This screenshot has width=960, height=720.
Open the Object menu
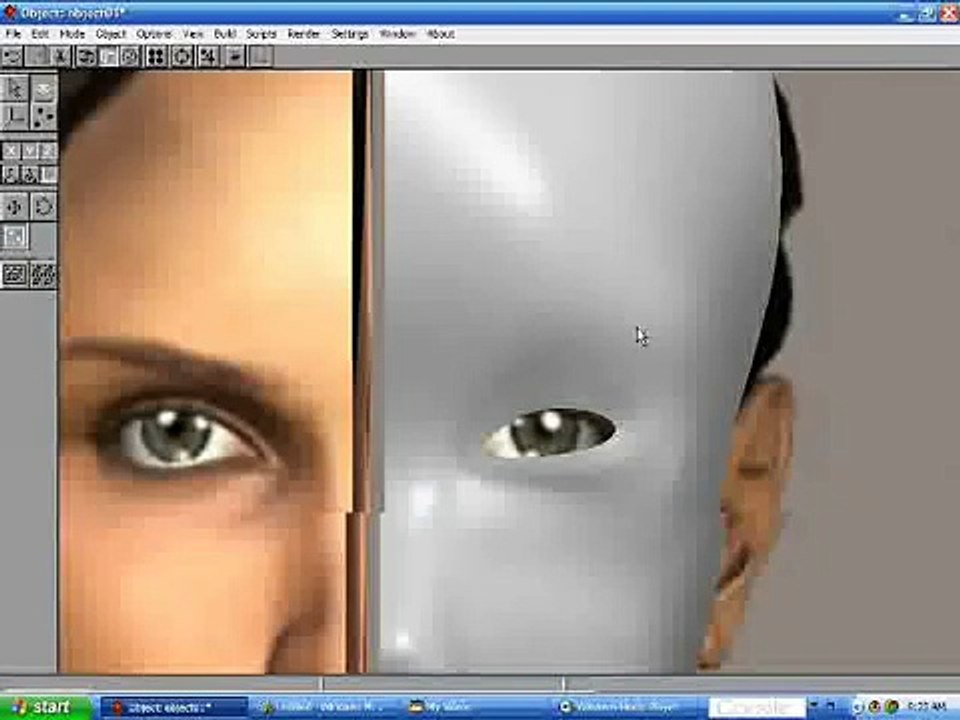pos(111,34)
